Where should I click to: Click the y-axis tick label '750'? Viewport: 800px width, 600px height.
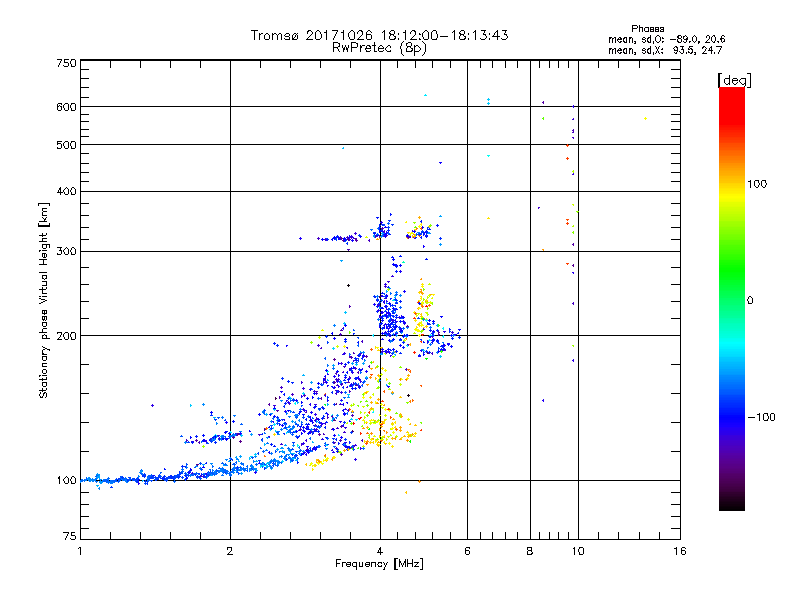(67, 63)
